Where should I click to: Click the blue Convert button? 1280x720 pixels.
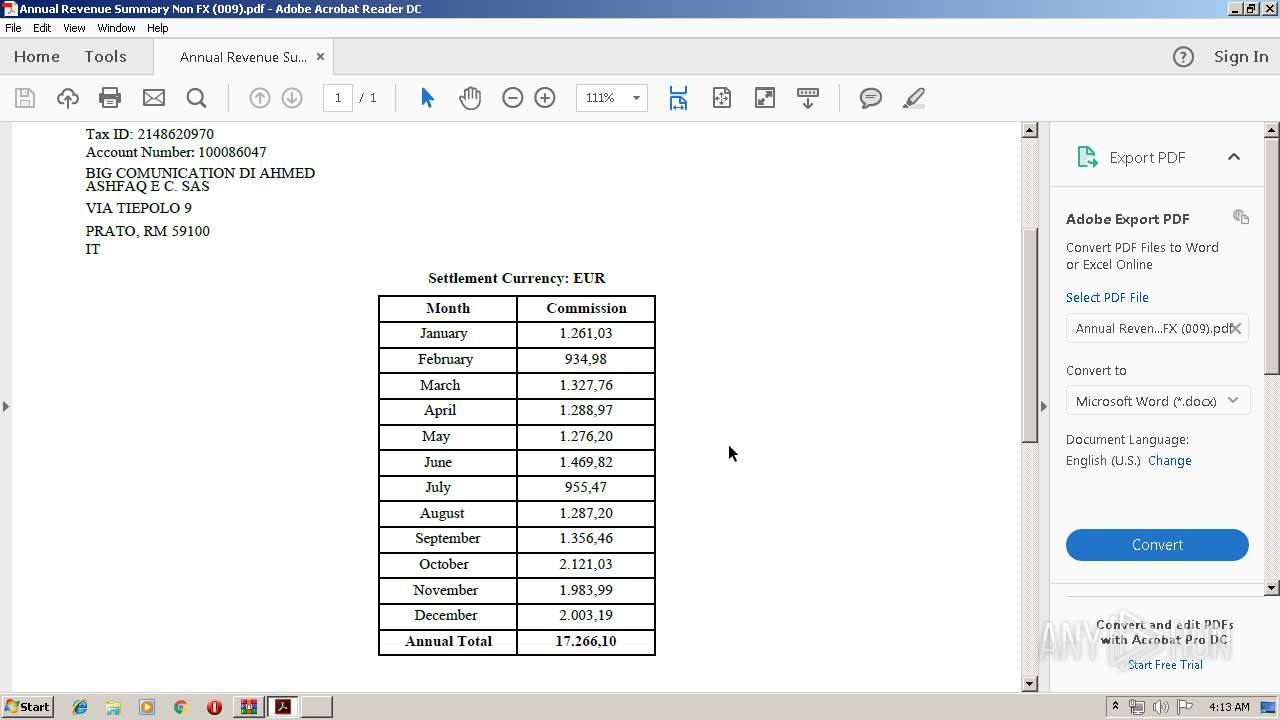point(1157,545)
